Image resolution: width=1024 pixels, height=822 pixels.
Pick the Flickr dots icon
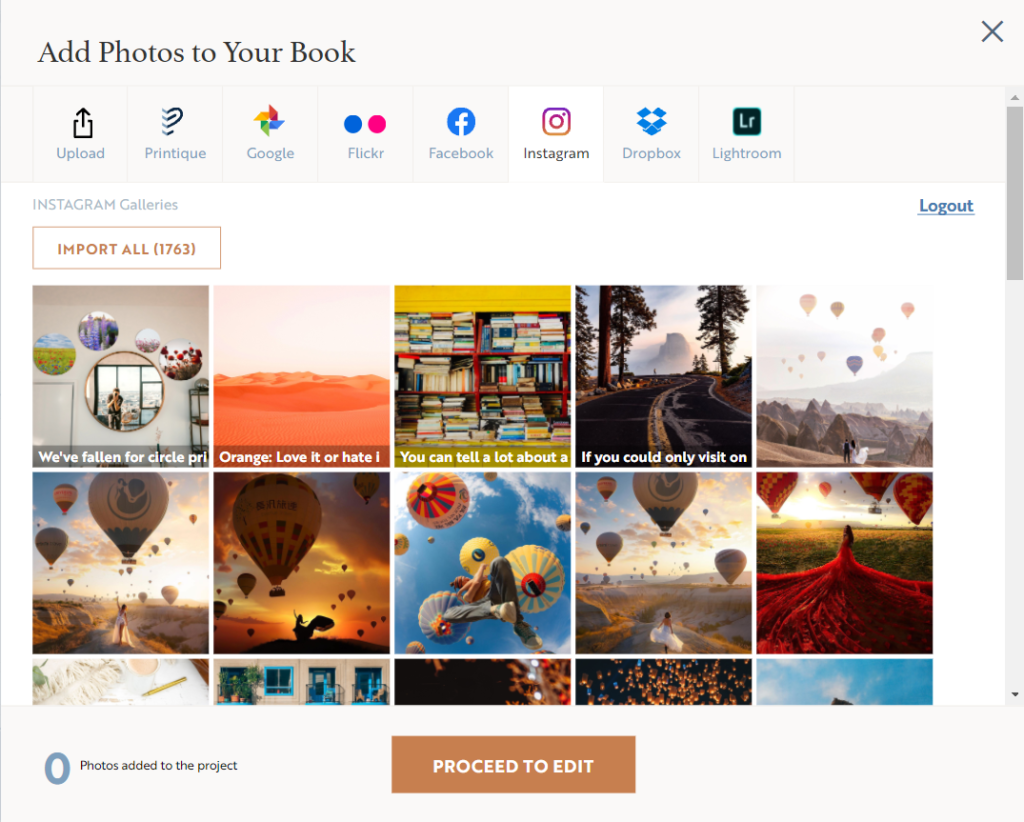(x=365, y=124)
